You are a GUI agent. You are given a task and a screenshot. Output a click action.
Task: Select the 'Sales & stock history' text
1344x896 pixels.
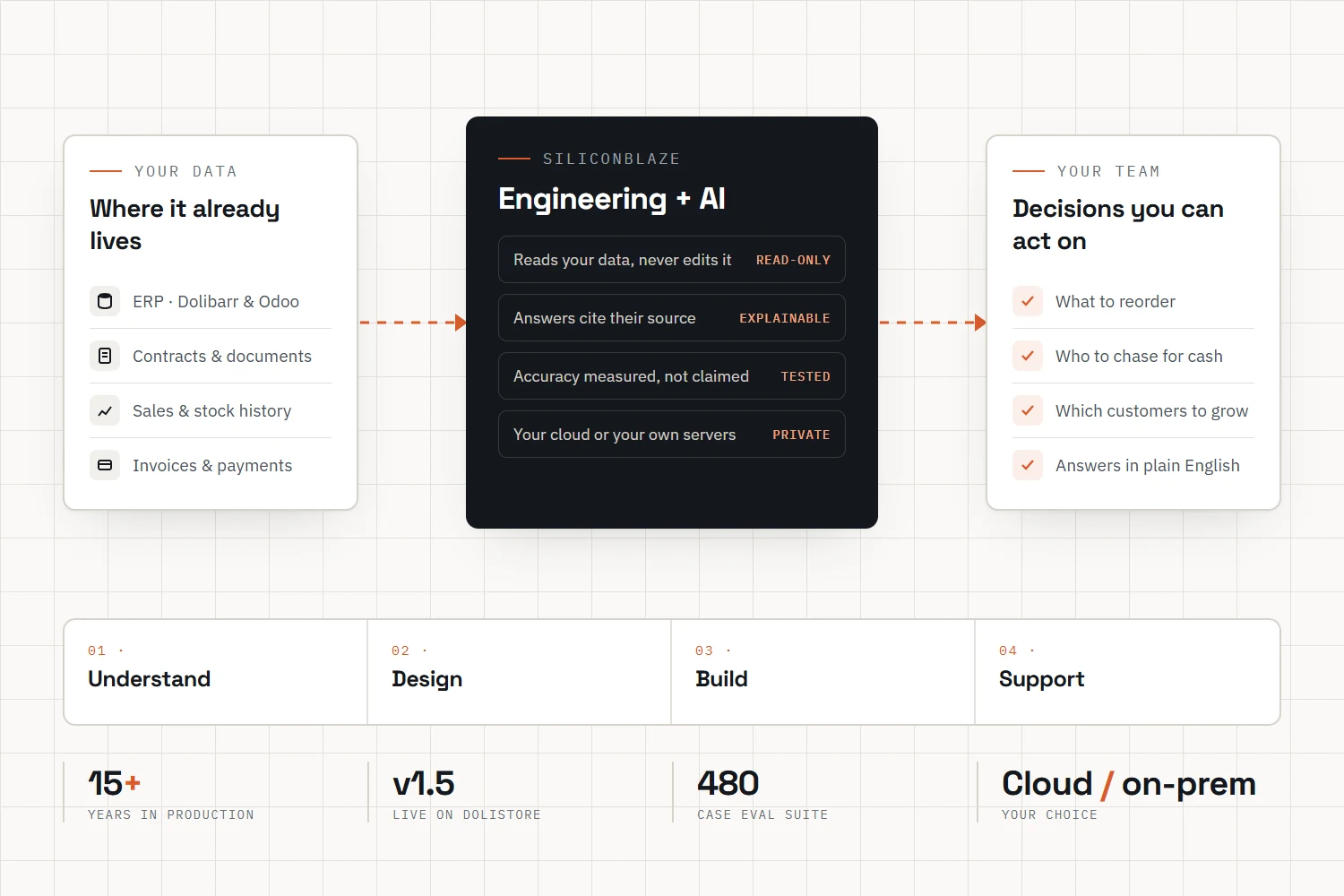[x=211, y=411]
